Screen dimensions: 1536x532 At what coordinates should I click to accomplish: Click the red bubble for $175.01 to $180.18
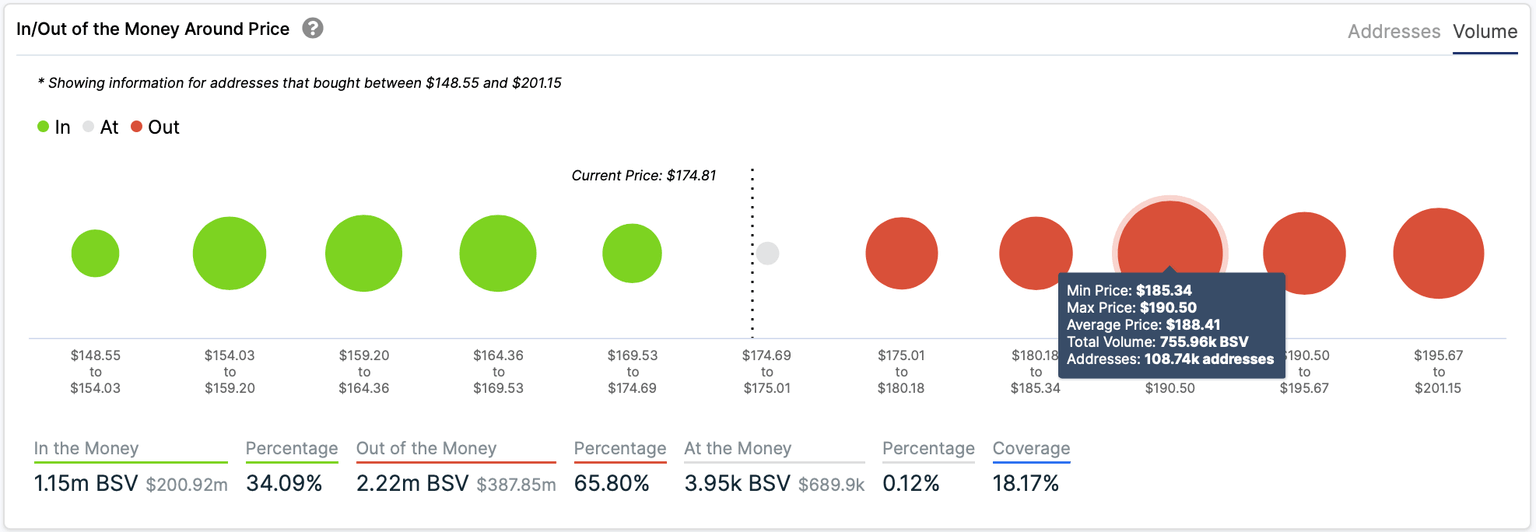(901, 253)
